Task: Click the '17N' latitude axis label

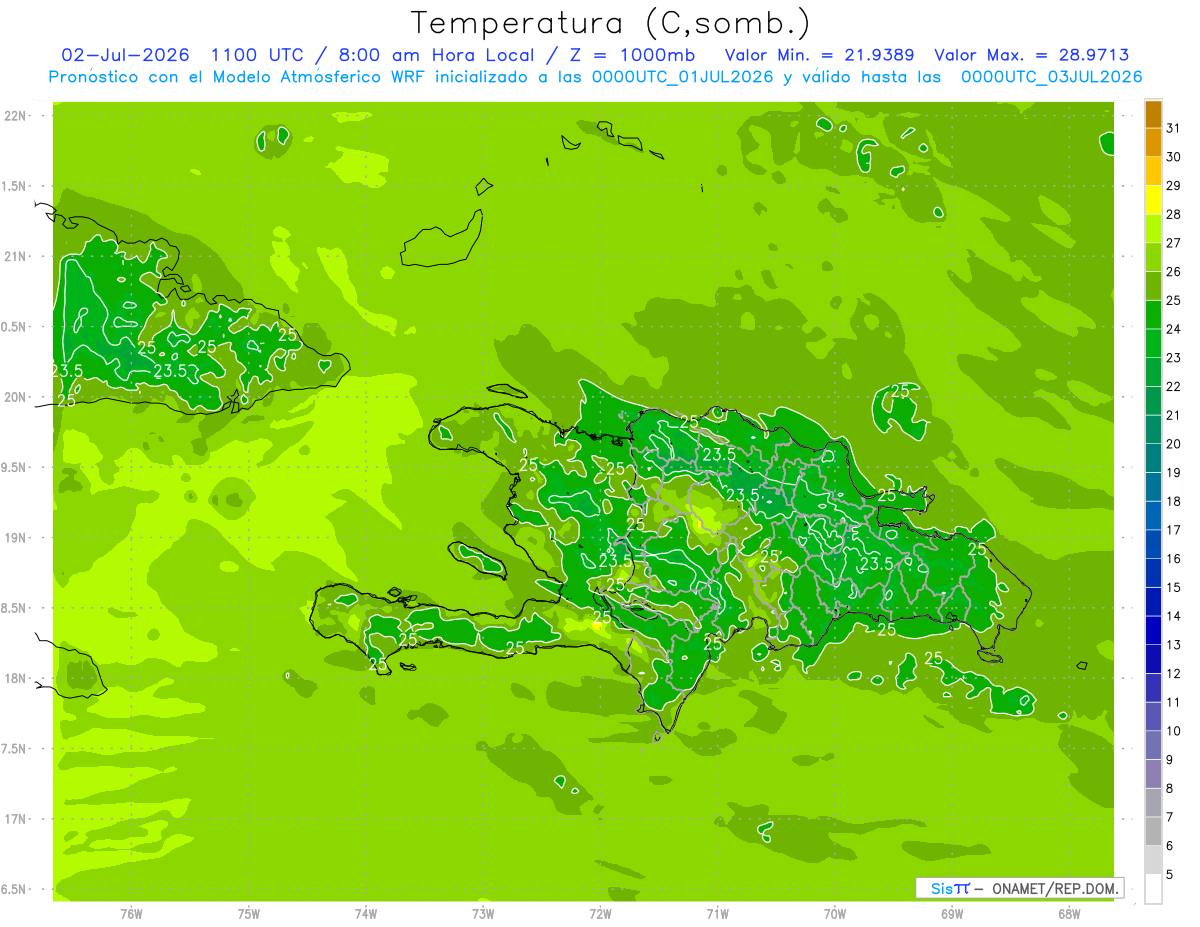Action: pos(16,819)
